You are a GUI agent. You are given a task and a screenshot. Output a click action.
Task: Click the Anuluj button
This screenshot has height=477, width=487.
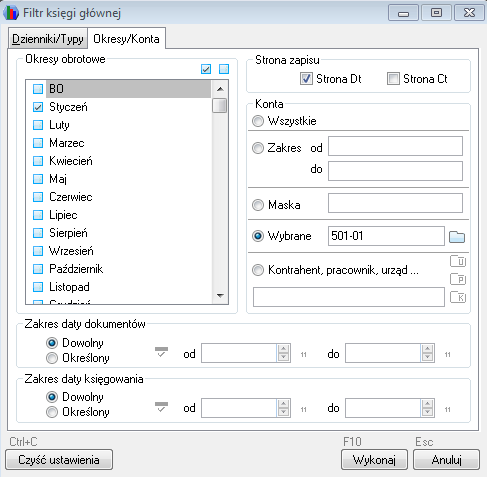pyautogui.click(x=446, y=460)
